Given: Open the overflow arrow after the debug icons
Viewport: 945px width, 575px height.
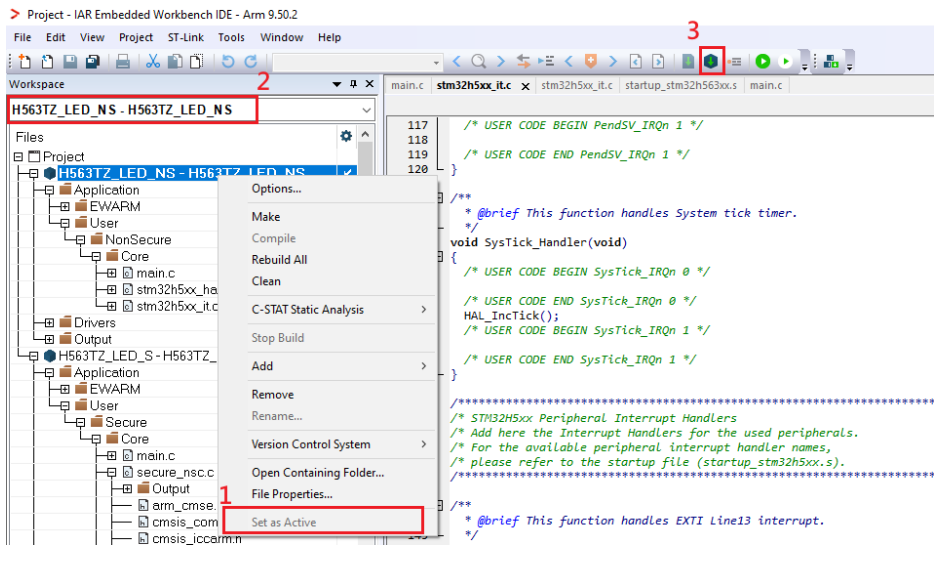Looking at the screenshot, I should click(x=805, y=67).
